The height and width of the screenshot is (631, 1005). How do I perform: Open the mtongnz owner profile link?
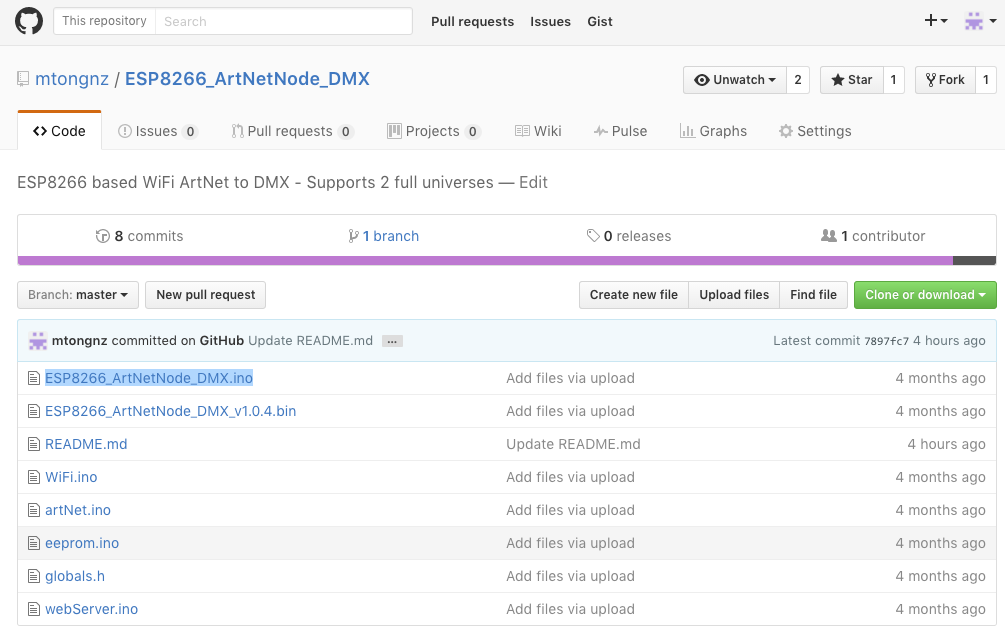tap(72, 79)
